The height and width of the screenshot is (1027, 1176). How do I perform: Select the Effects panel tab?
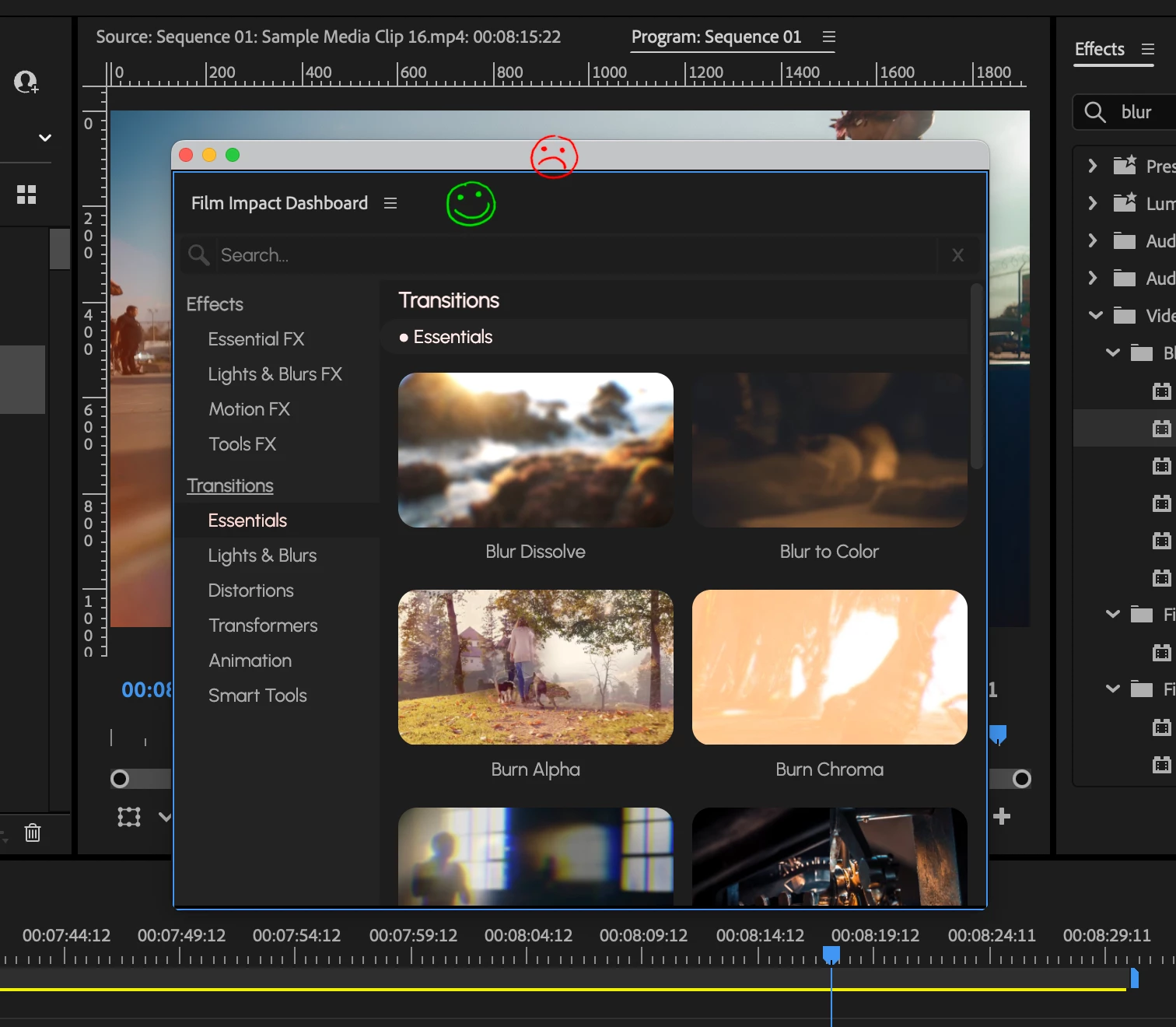click(x=1100, y=49)
